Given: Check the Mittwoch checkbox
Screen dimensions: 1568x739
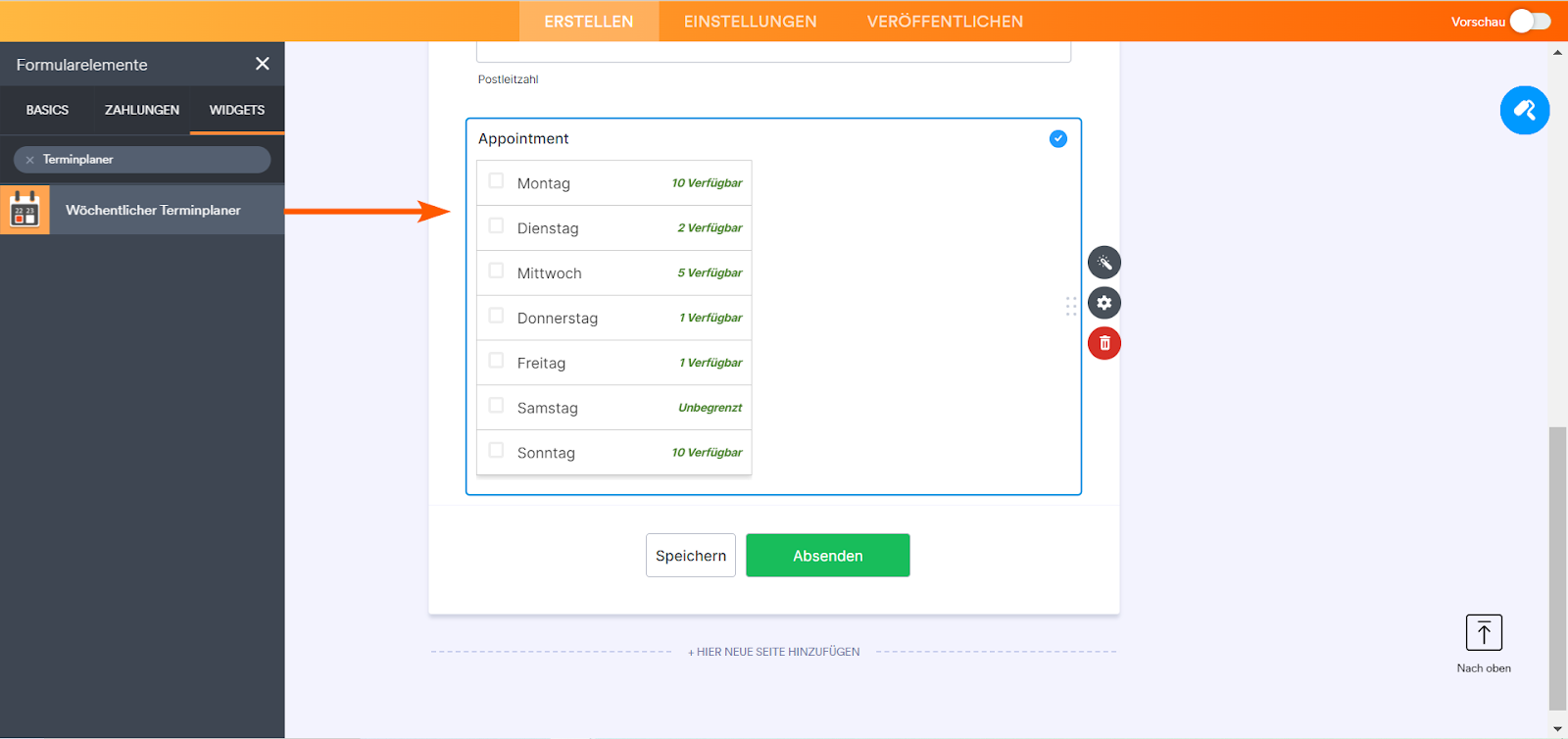Looking at the screenshot, I should [x=496, y=271].
